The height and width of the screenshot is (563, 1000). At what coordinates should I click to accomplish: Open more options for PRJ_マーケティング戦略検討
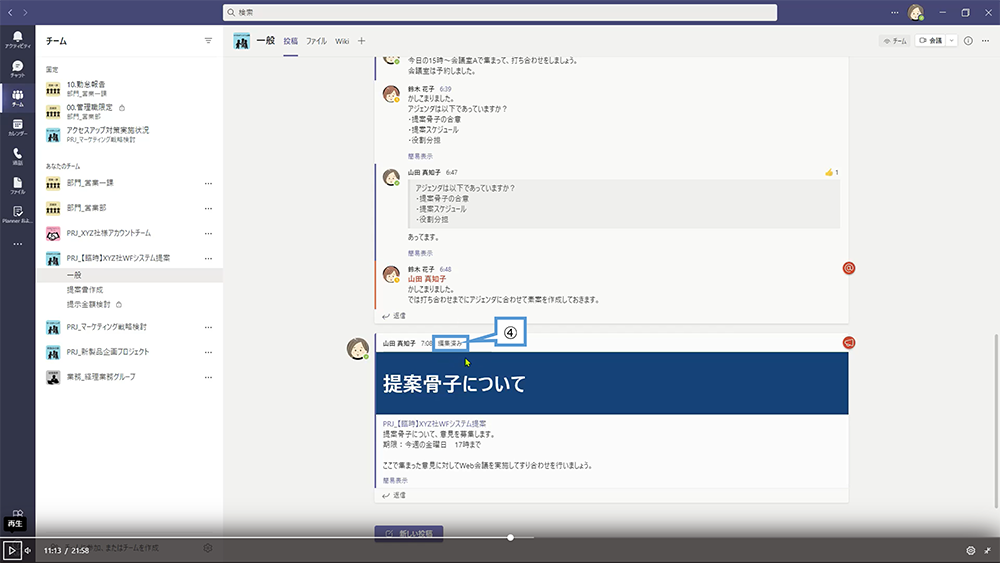(x=208, y=327)
